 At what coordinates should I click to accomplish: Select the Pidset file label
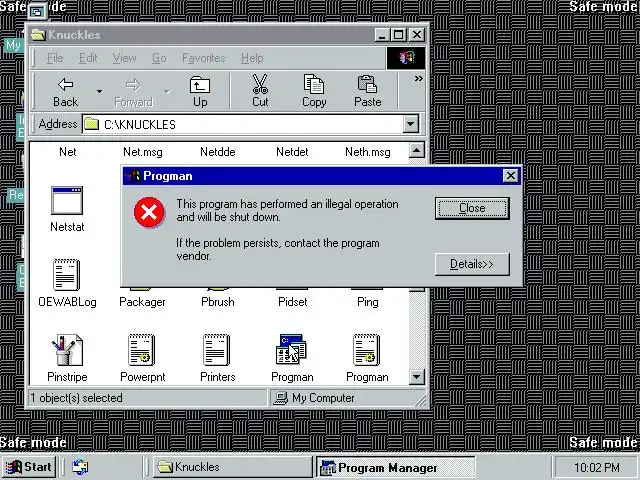click(x=293, y=302)
